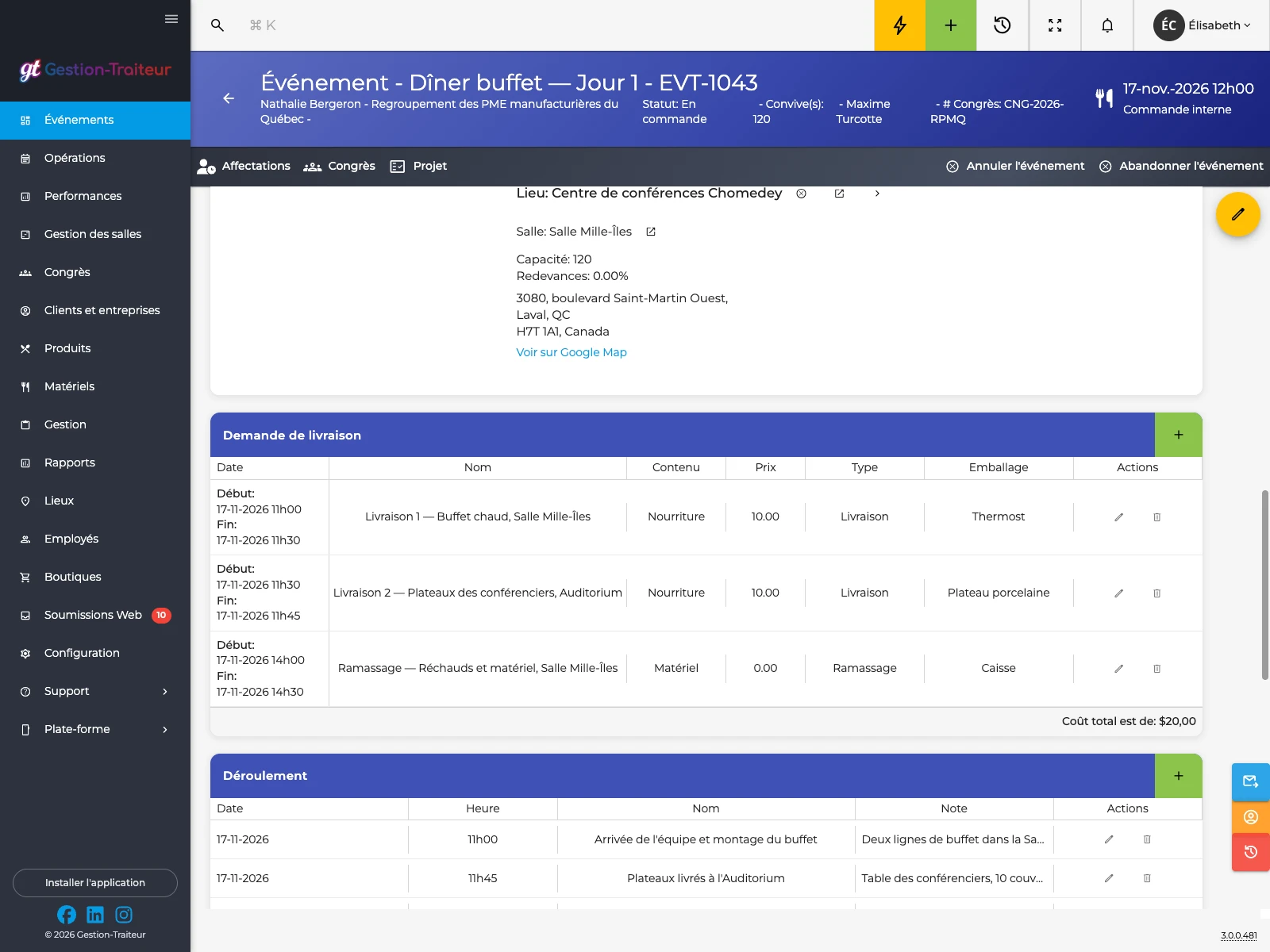Viewport: 1270px width, 952px height.
Task: Click the yellow pencil edit floating button
Action: pos(1238,214)
